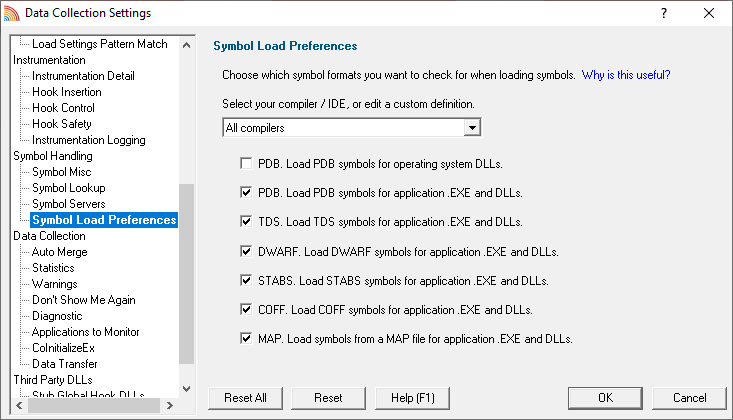Click the horizontal scroll left arrow
This screenshot has width=733, height=420.
19,406
